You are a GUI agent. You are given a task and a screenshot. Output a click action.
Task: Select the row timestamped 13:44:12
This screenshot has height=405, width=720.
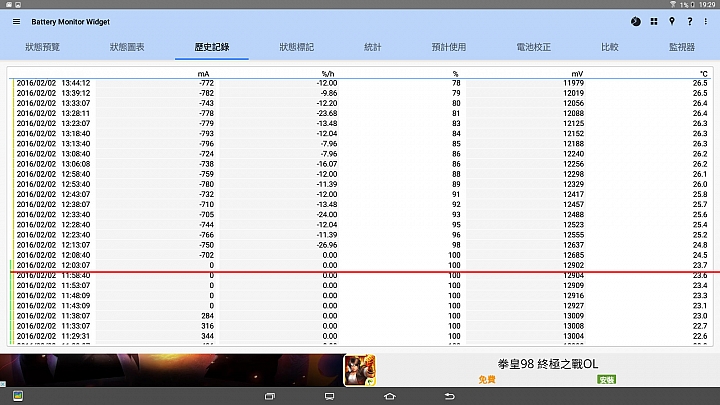click(x=360, y=83)
